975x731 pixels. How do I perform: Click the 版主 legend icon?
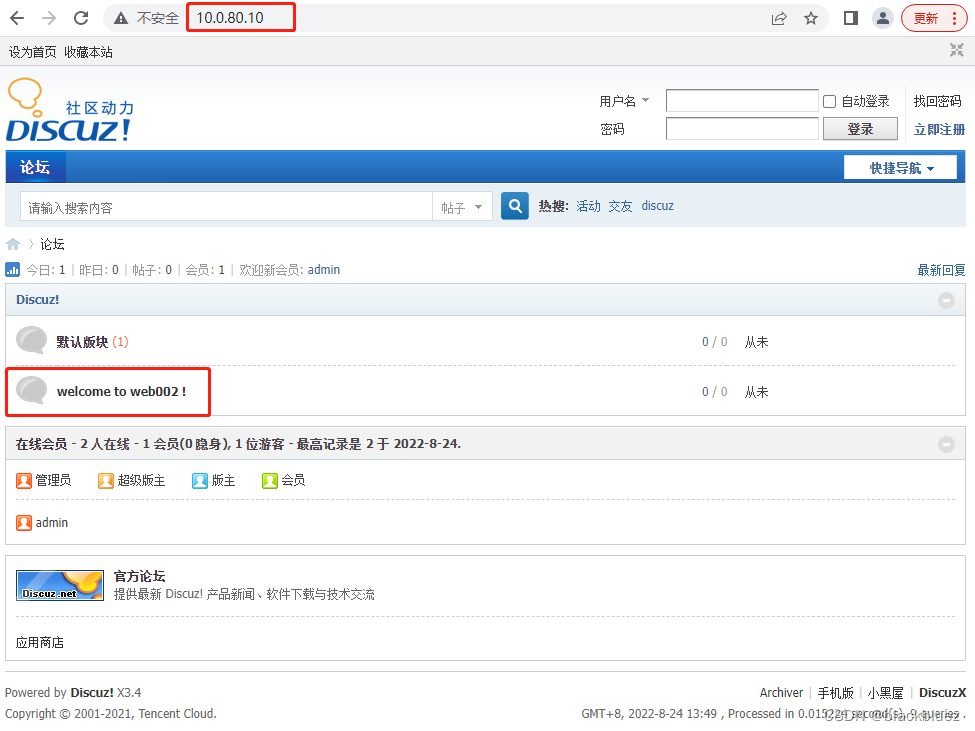tap(200, 480)
